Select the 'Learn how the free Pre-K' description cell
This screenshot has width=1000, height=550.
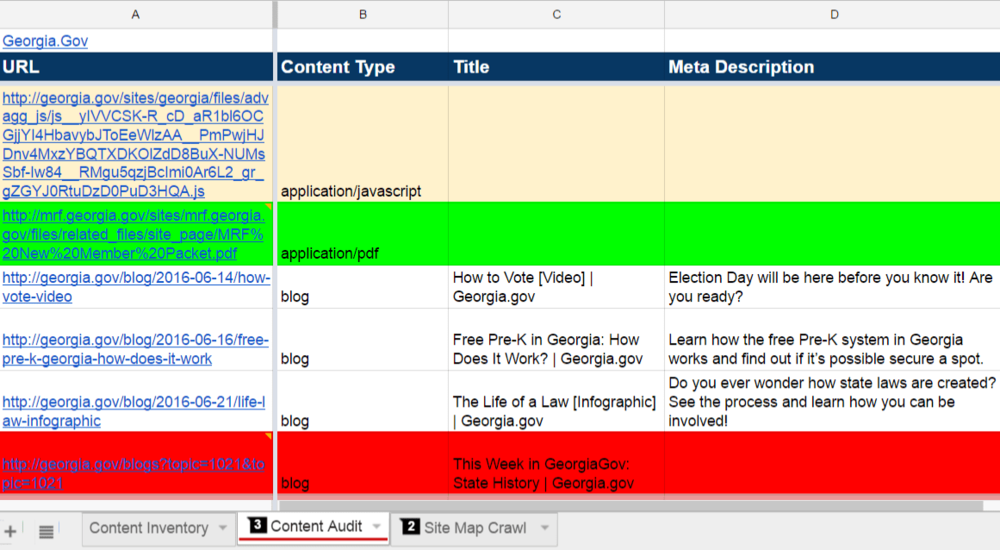[x=832, y=339]
